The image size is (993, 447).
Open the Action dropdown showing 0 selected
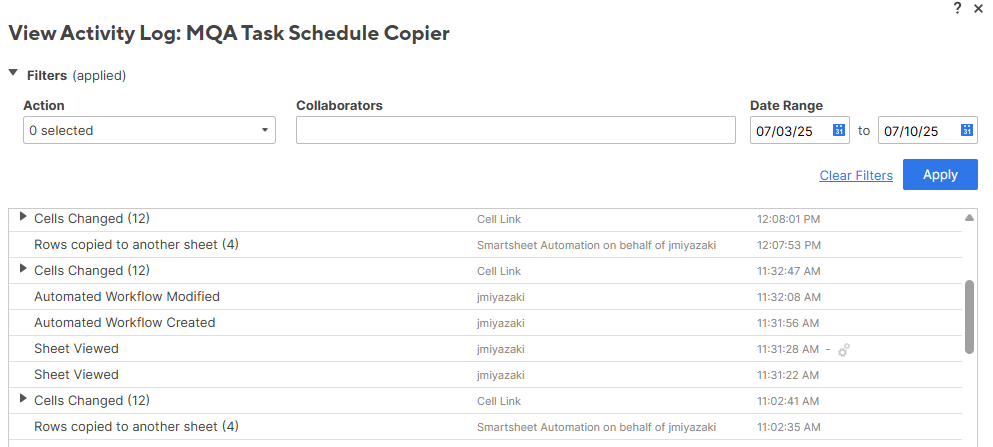pyautogui.click(x=149, y=130)
